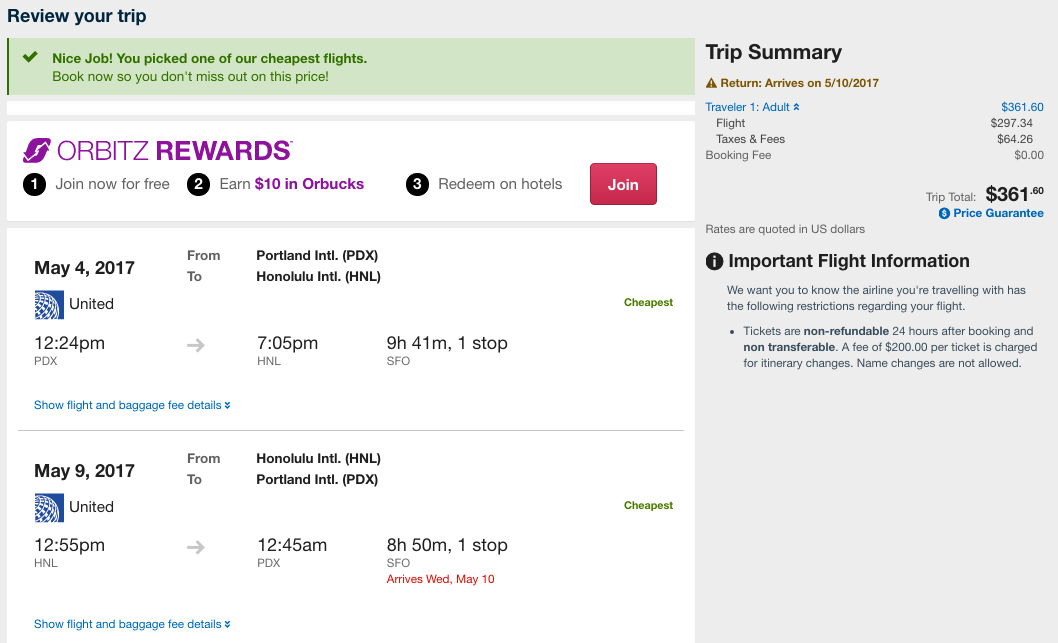Click the Cheapest label on May 4 flight

tap(648, 302)
